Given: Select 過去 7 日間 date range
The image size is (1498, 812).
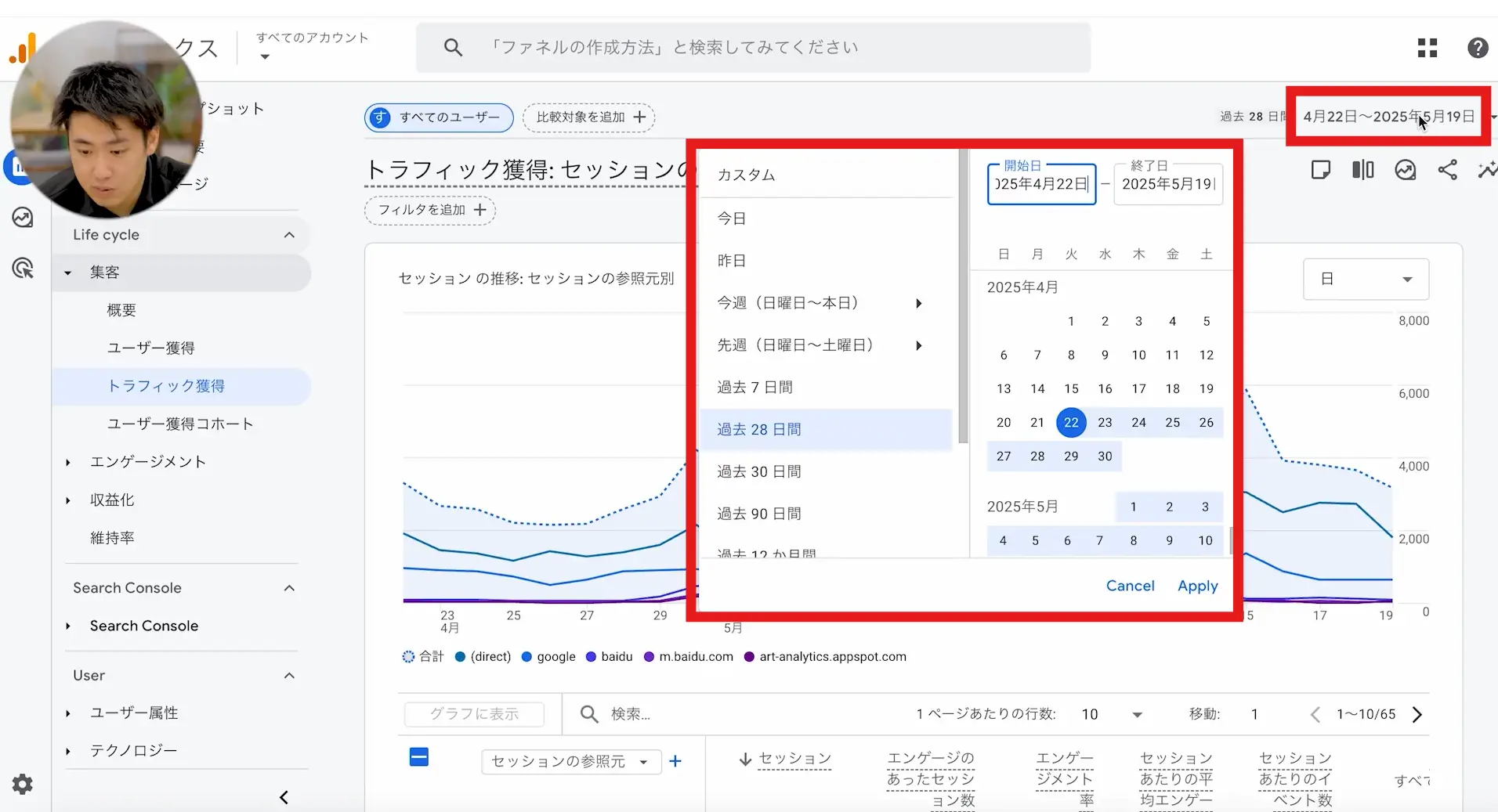Looking at the screenshot, I should [754, 387].
